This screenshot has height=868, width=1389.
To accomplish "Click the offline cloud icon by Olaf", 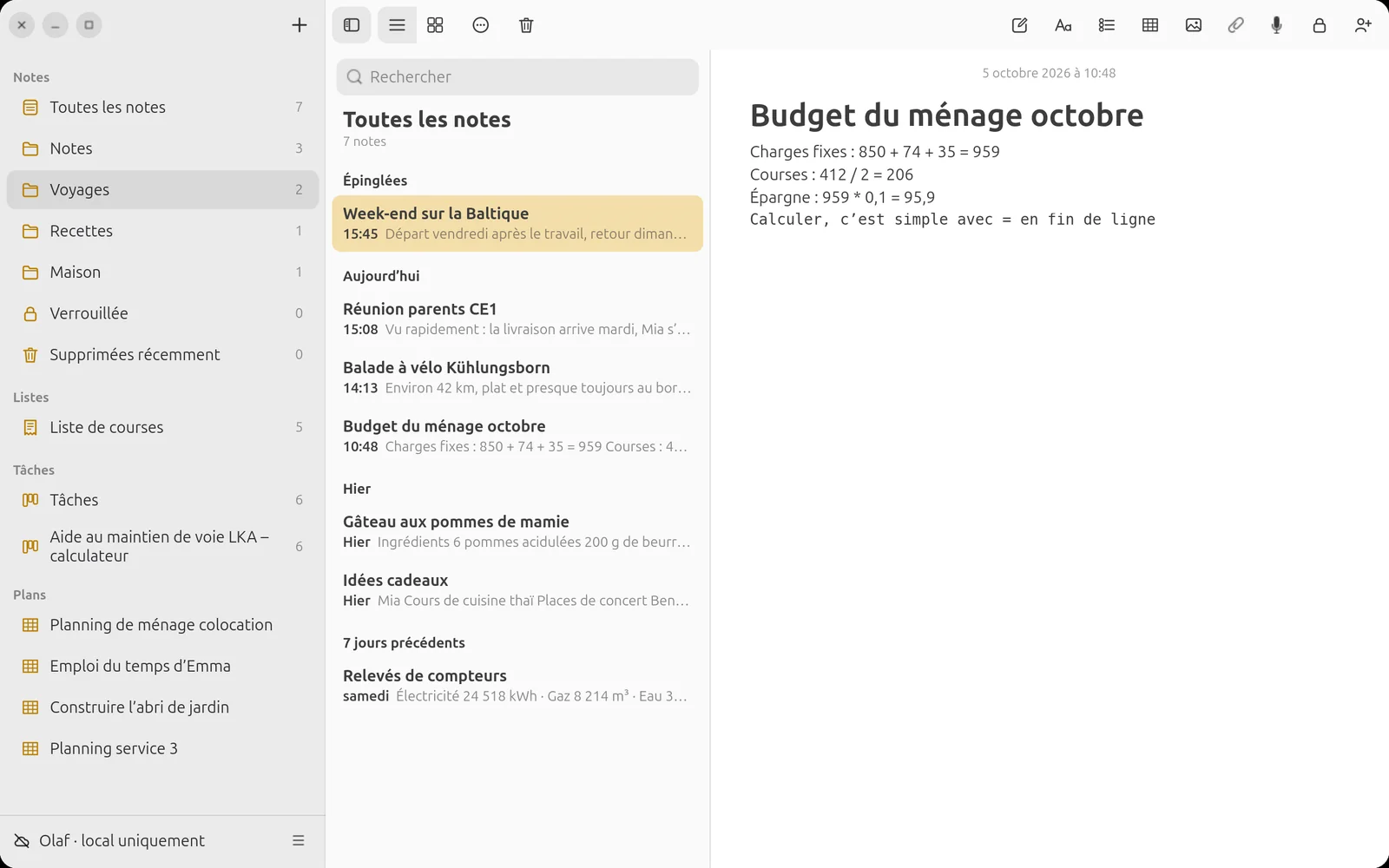I will click(x=22, y=840).
